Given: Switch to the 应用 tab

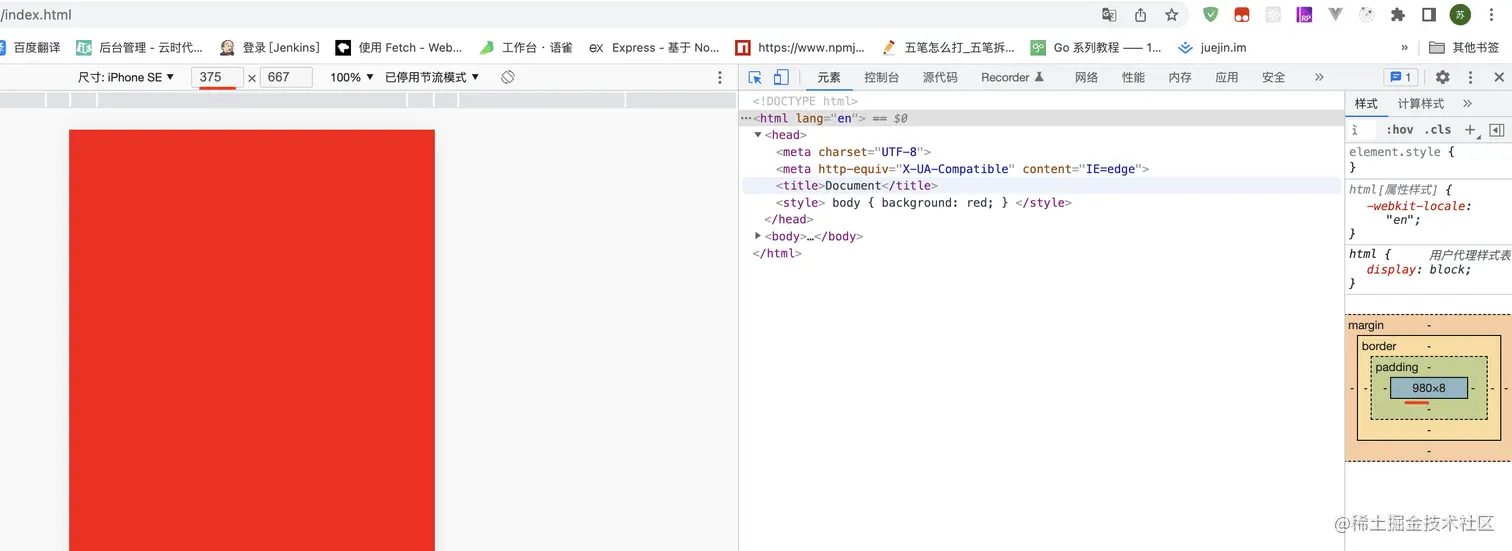Looking at the screenshot, I should [1227, 77].
